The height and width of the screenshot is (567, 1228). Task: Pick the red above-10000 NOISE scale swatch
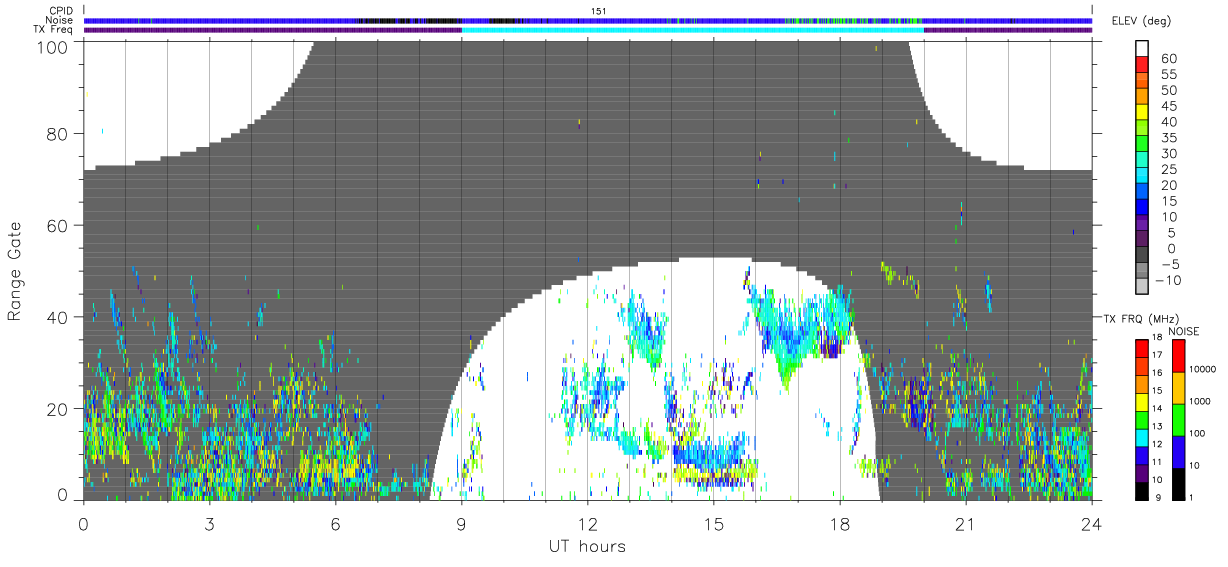coord(1178,356)
